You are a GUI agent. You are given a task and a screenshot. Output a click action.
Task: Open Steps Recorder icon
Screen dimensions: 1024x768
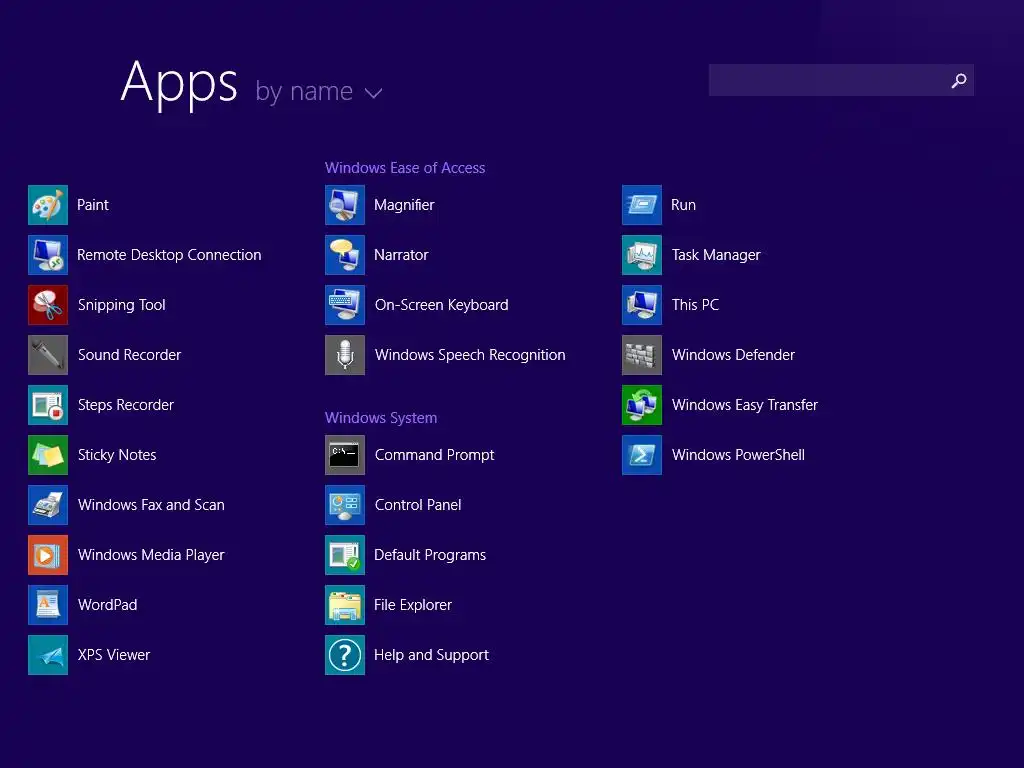[x=48, y=405]
